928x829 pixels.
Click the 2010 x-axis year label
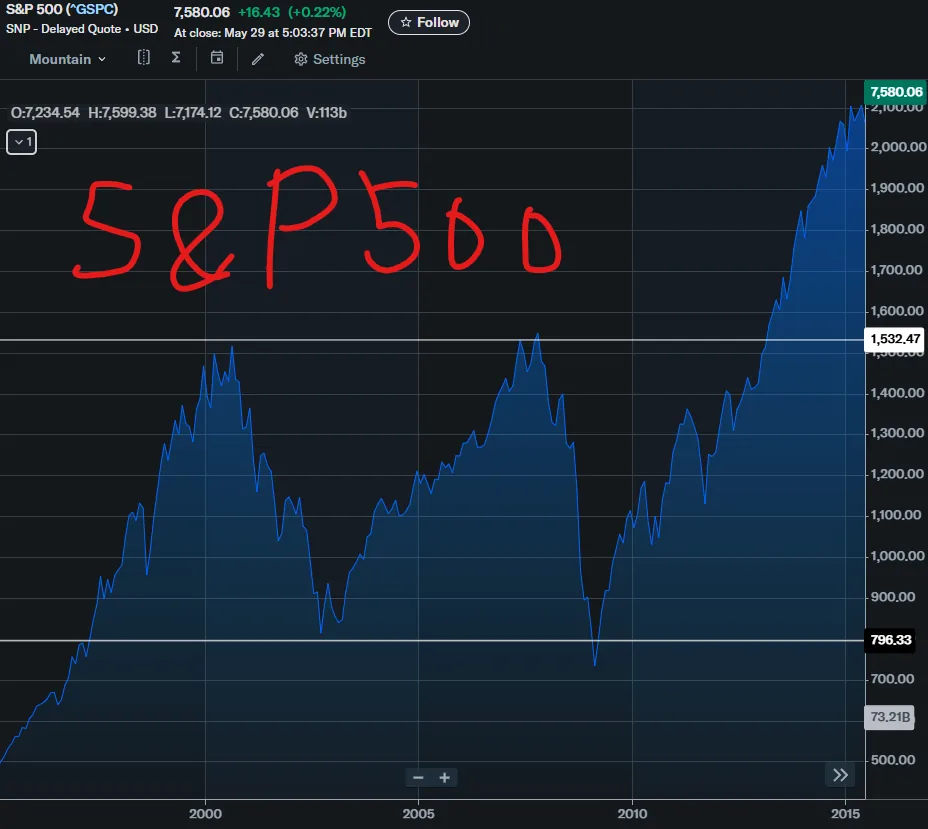point(633,814)
